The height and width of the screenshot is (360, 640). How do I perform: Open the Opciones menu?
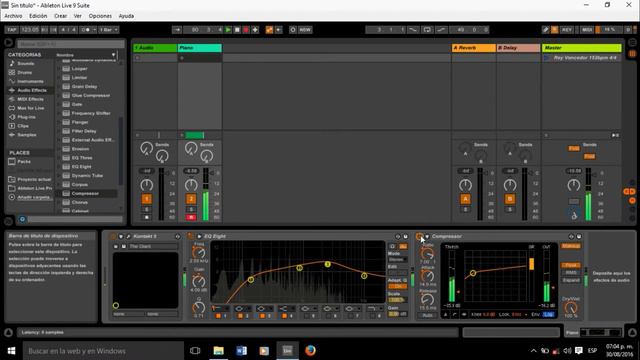pos(100,16)
